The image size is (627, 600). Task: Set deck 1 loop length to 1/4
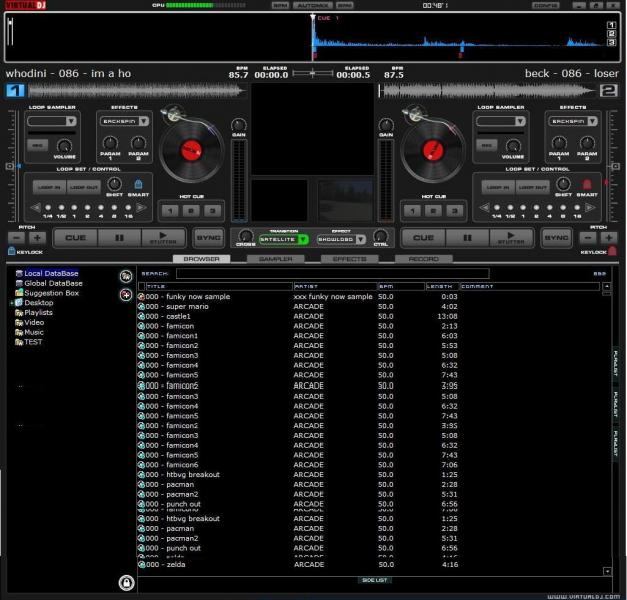[48, 207]
